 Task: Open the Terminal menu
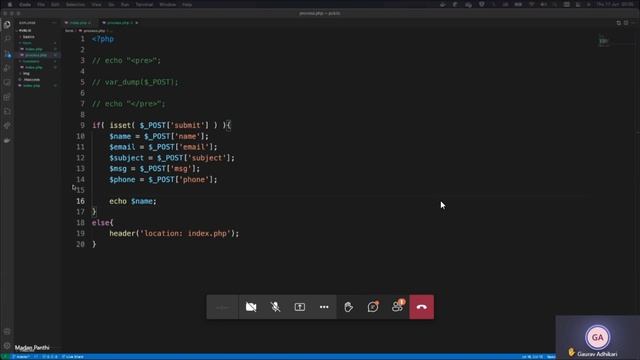pos(144,4)
